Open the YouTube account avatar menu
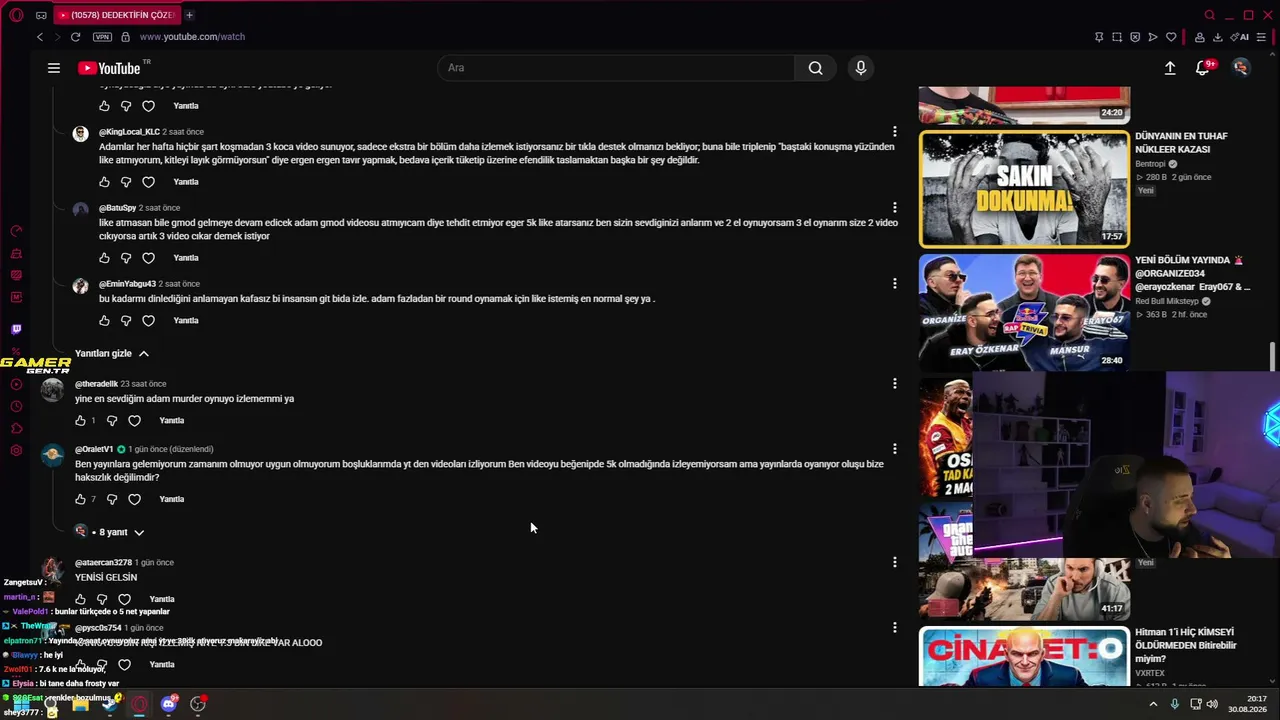Viewport: 1280px width, 720px height. coord(1241,68)
